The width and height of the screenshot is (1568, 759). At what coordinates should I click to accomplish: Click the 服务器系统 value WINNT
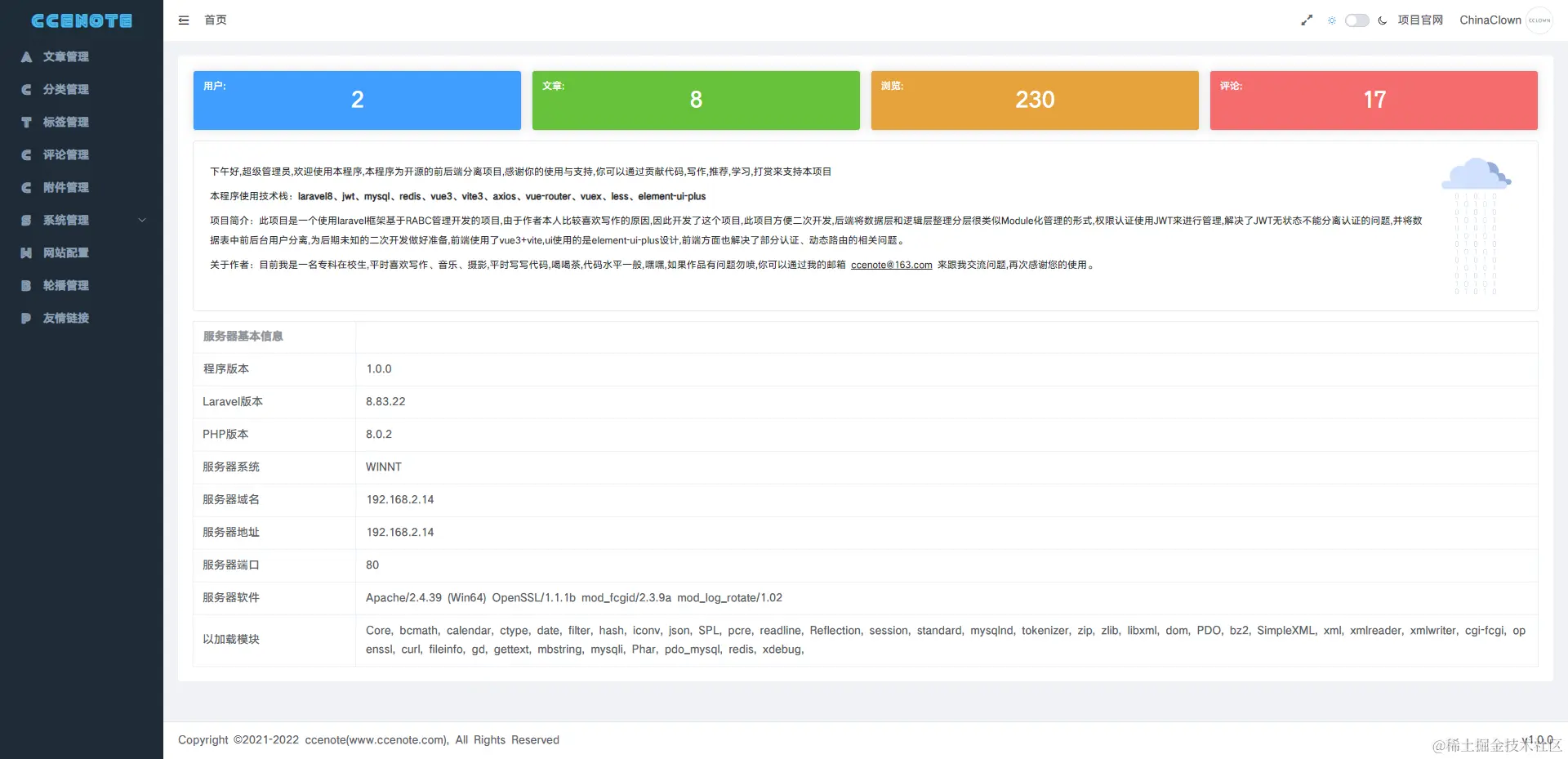[384, 467]
